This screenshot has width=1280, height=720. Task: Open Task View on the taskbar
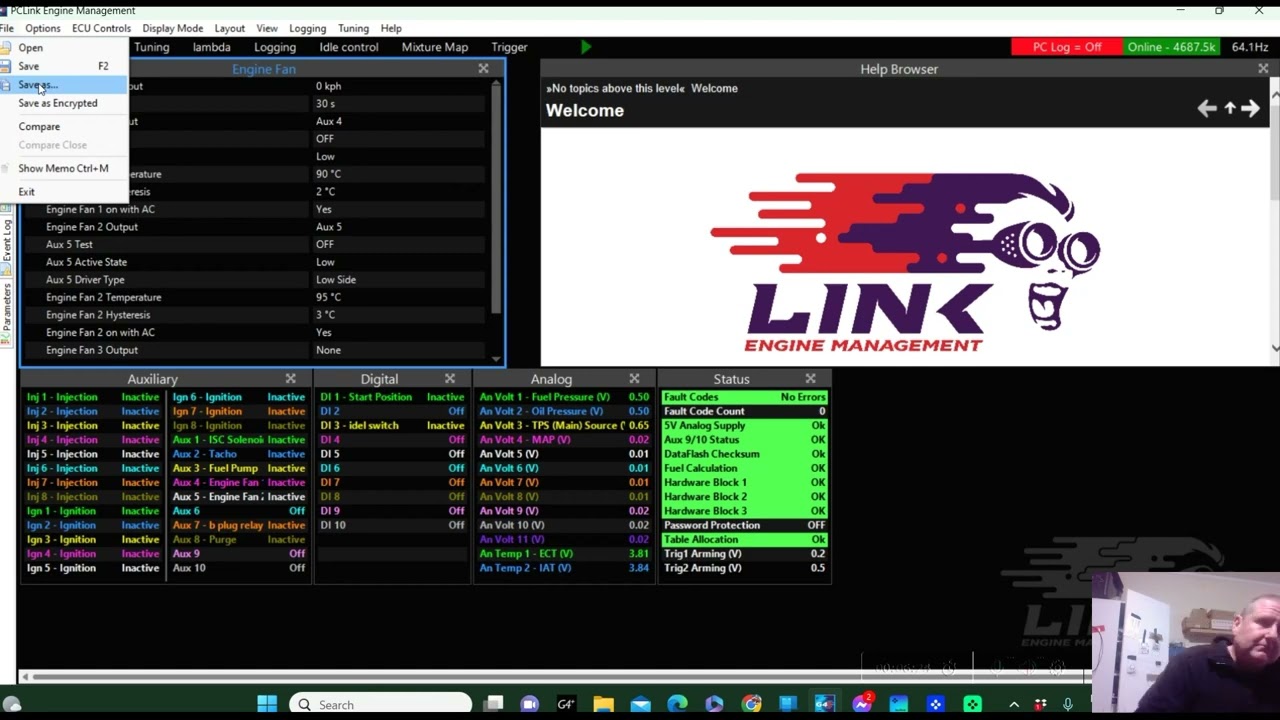point(493,704)
